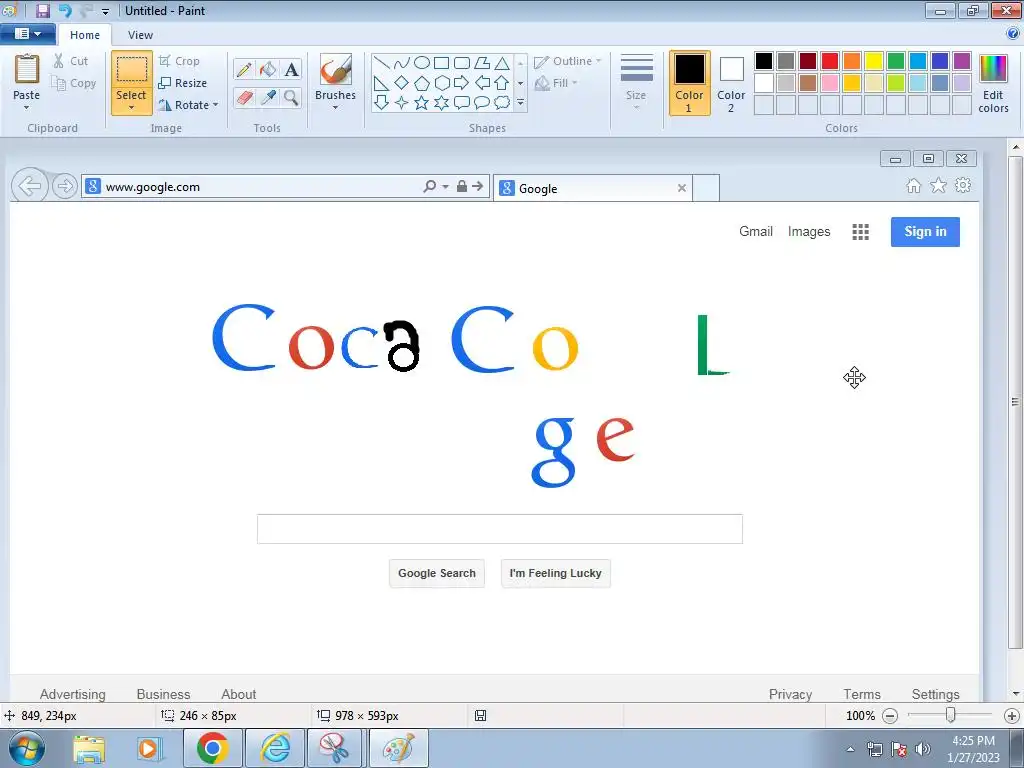
Task: Pick the green color swatch
Action: tap(896, 61)
